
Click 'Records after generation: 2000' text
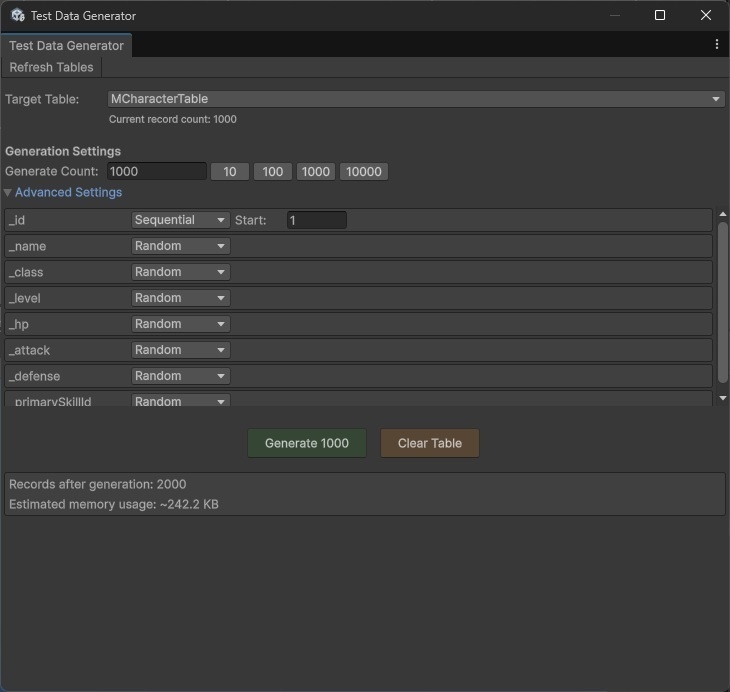(98, 484)
